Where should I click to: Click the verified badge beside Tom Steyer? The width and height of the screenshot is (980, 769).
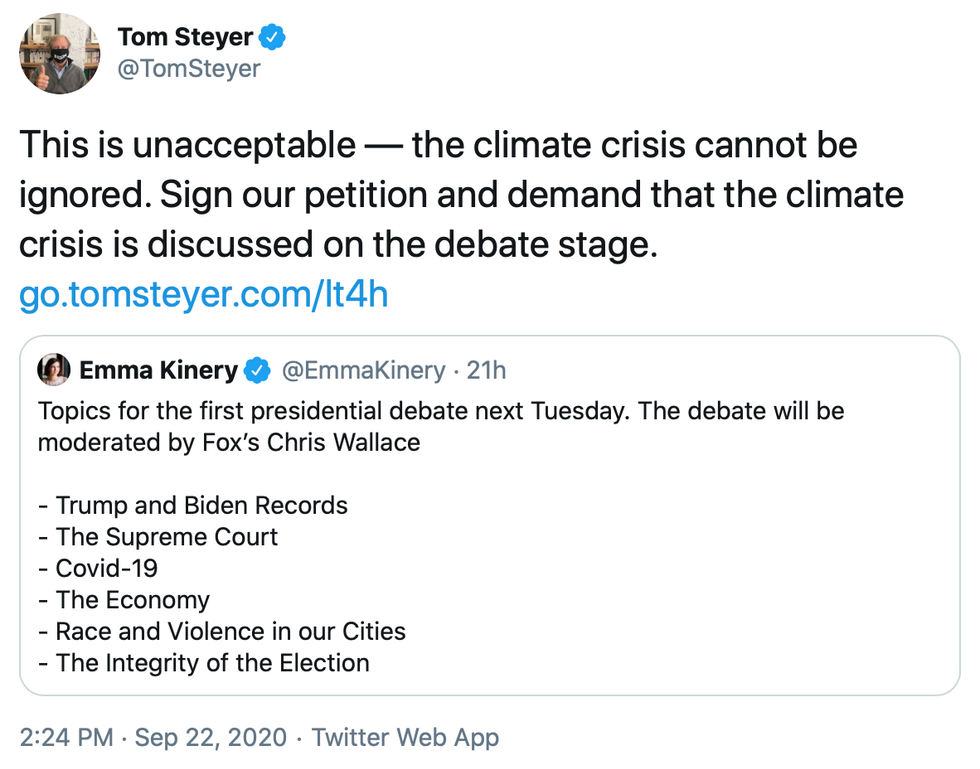[x=273, y=38]
